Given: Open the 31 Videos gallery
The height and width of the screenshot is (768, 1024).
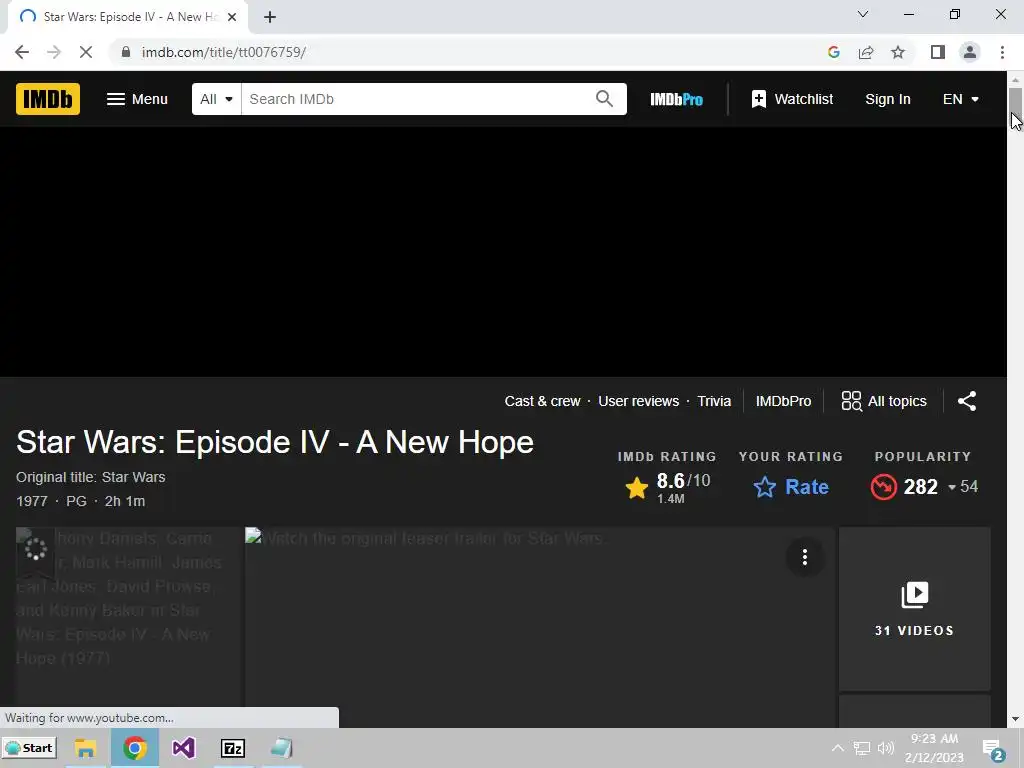Looking at the screenshot, I should 914,609.
